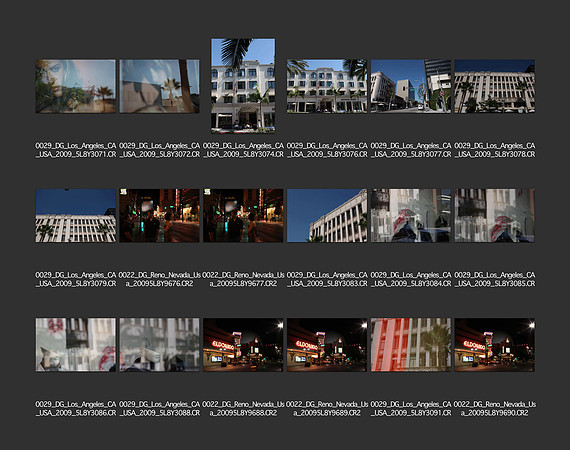
Task: Select Eldorado night thumbnail 5L8Y9689
Action: click(x=327, y=345)
